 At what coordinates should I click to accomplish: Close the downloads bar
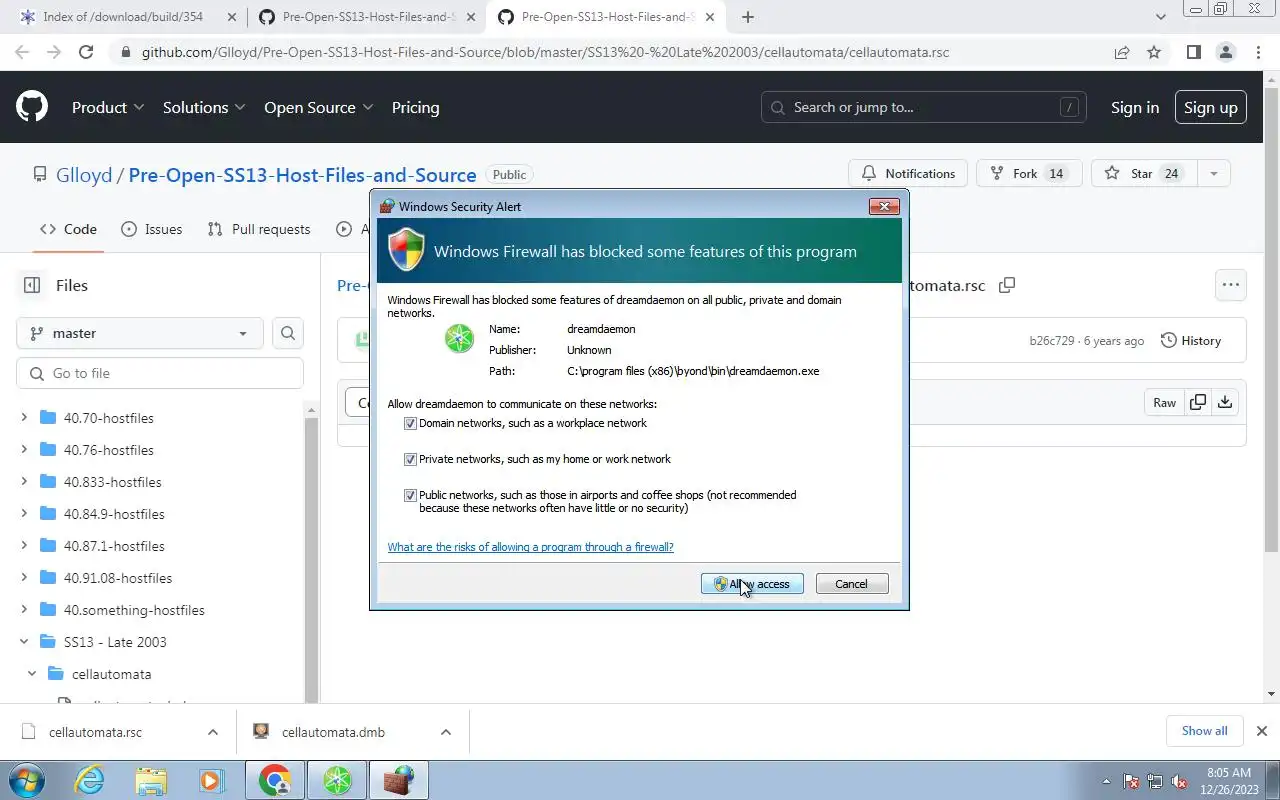(x=1261, y=731)
